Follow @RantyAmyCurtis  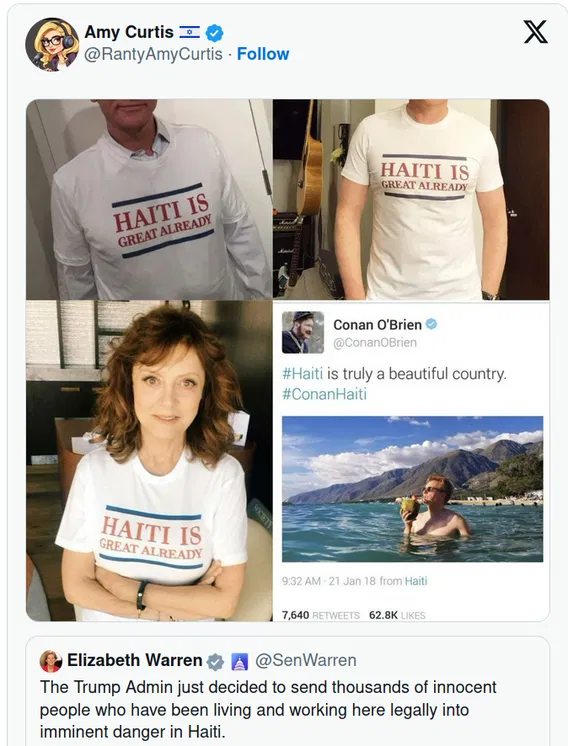263,54
